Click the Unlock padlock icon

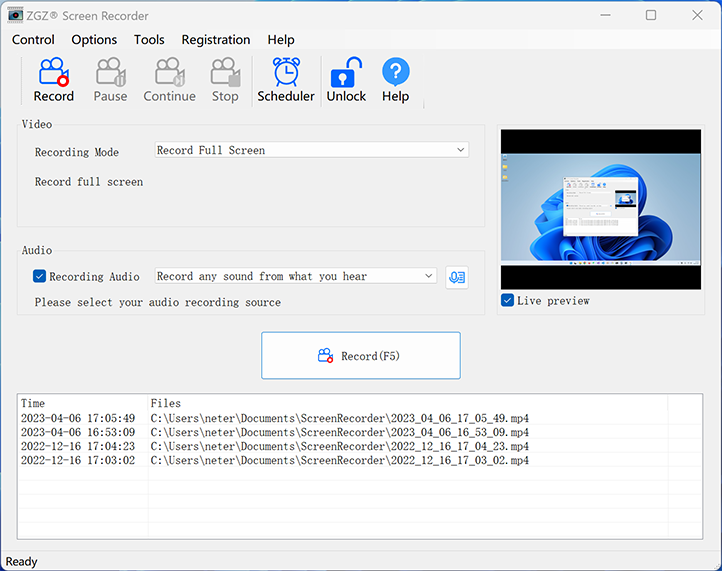[x=346, y=80]
